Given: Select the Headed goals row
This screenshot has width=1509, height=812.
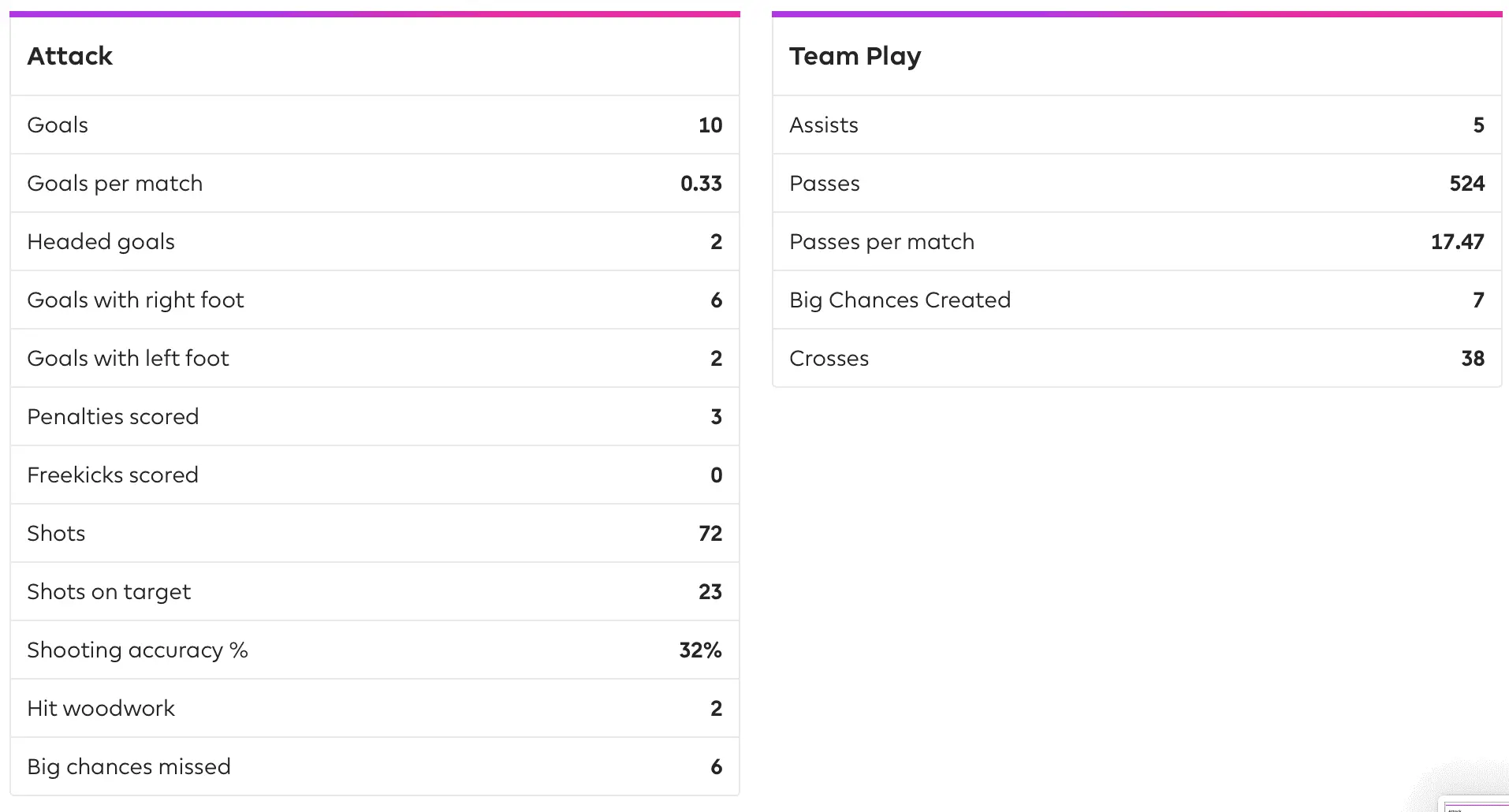Looking at the screenshot, I should (x=374, y=241).
